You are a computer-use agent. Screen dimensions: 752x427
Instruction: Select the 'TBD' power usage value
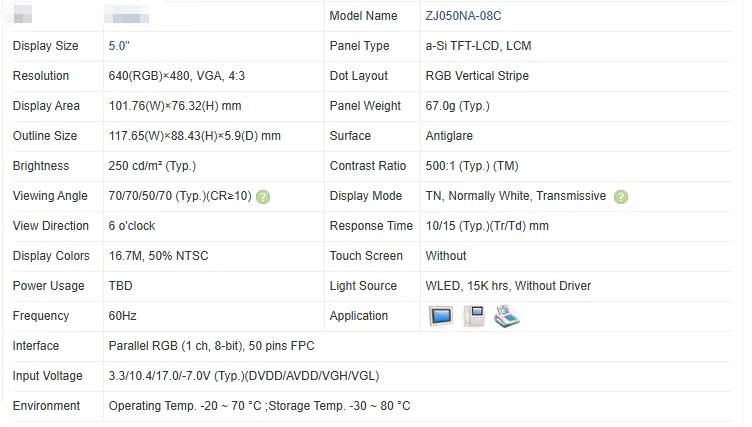tap(120, 286)
